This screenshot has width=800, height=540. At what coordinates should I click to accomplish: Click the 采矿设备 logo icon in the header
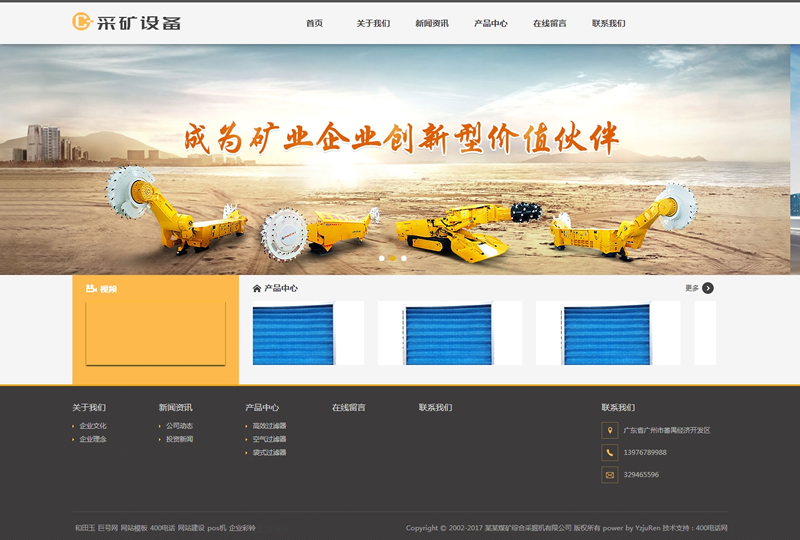click(81, 22)
